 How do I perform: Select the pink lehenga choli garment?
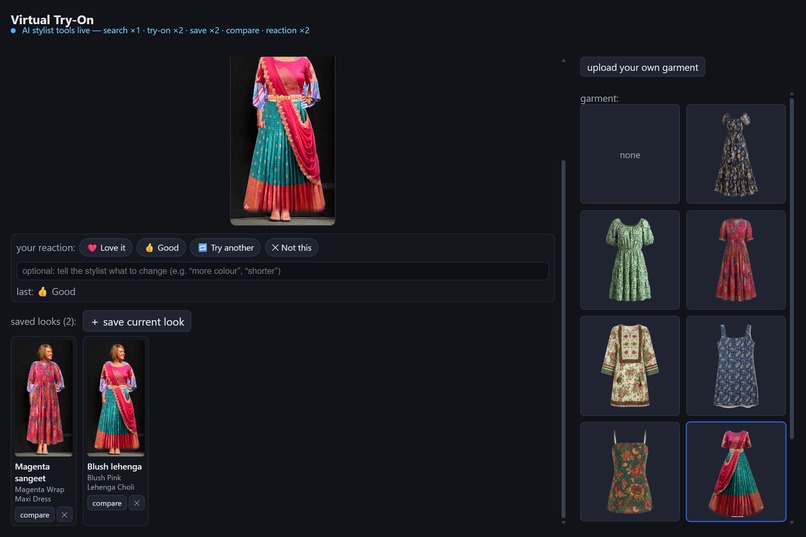736,472
